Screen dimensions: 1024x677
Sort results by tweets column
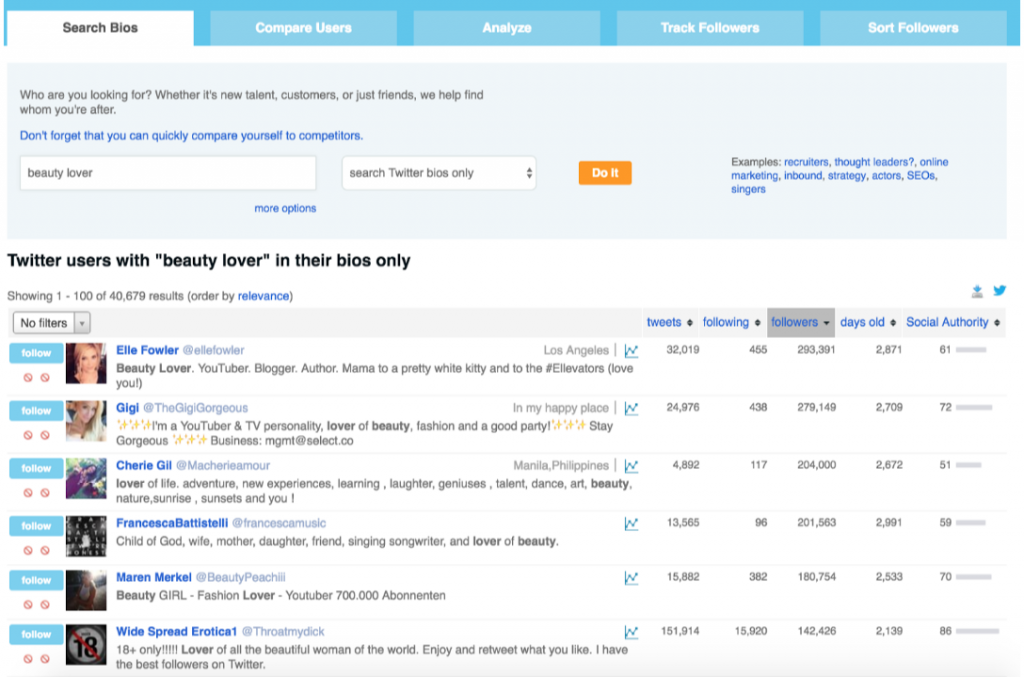tap(669, 322)
